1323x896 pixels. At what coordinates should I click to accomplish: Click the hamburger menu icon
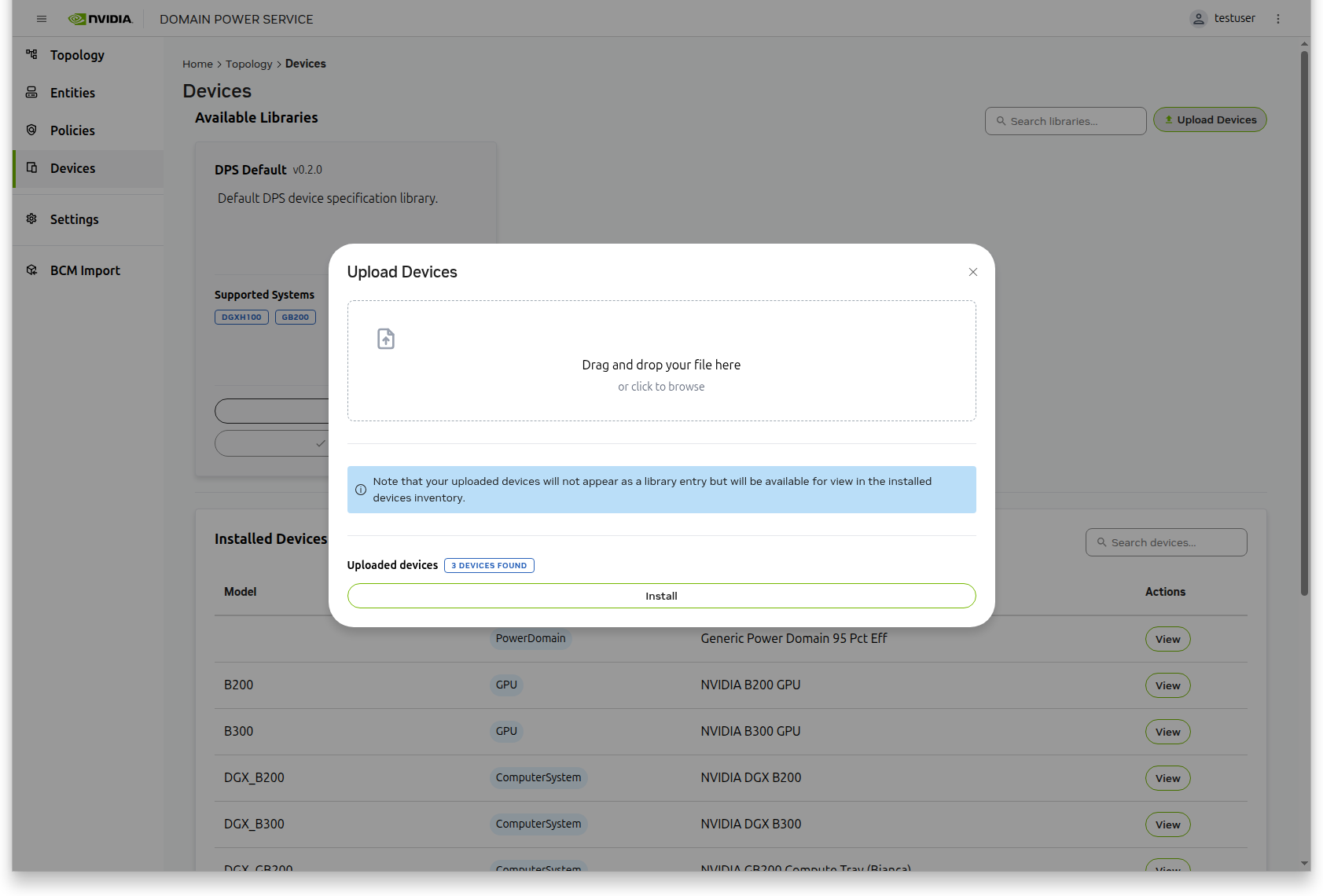pos(42,19)
